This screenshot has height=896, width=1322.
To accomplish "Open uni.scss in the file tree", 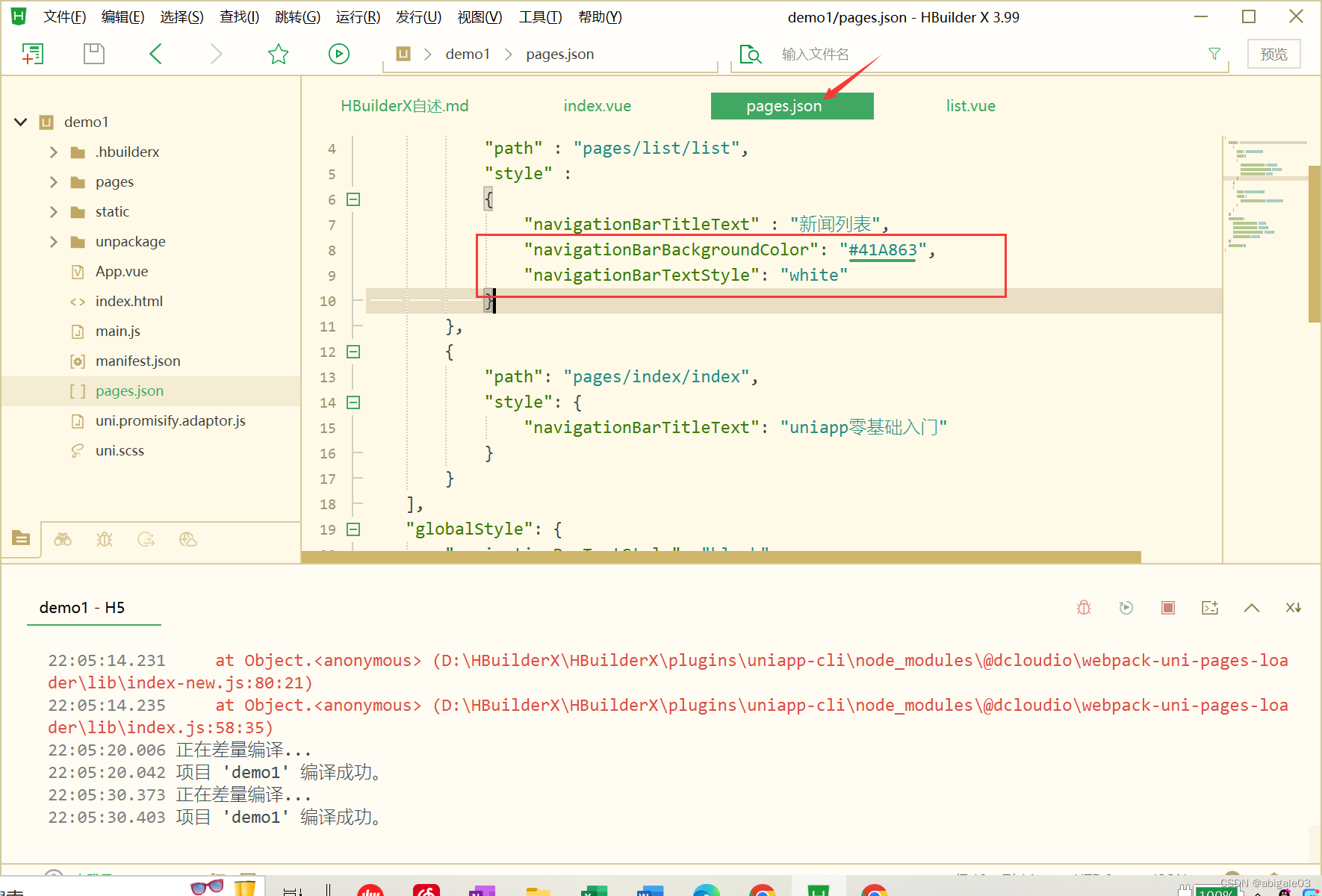I will point(120,451).
